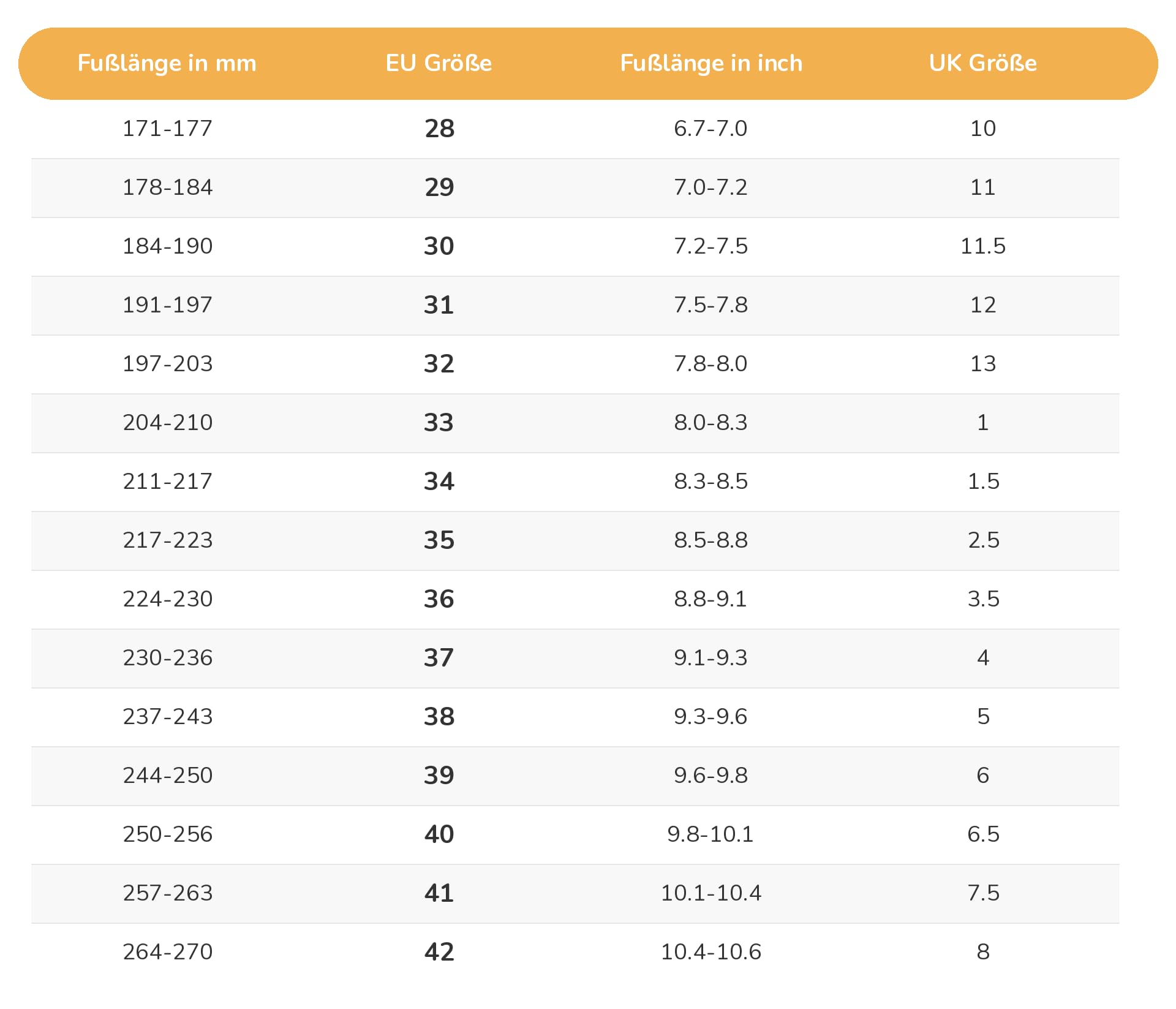1176x1009 pixels.
Task: Select EU size 28 cell
Action: tap(439, 129)
